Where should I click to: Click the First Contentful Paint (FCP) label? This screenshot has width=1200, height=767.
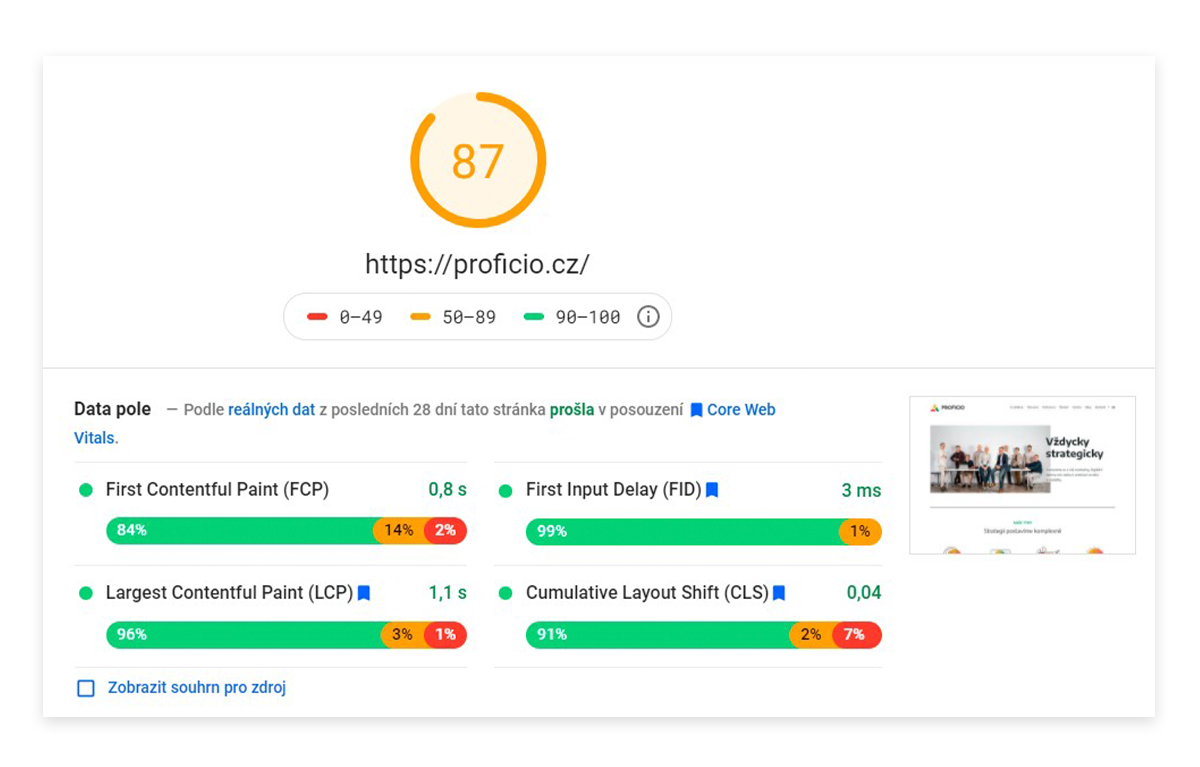tap(217, 490)
